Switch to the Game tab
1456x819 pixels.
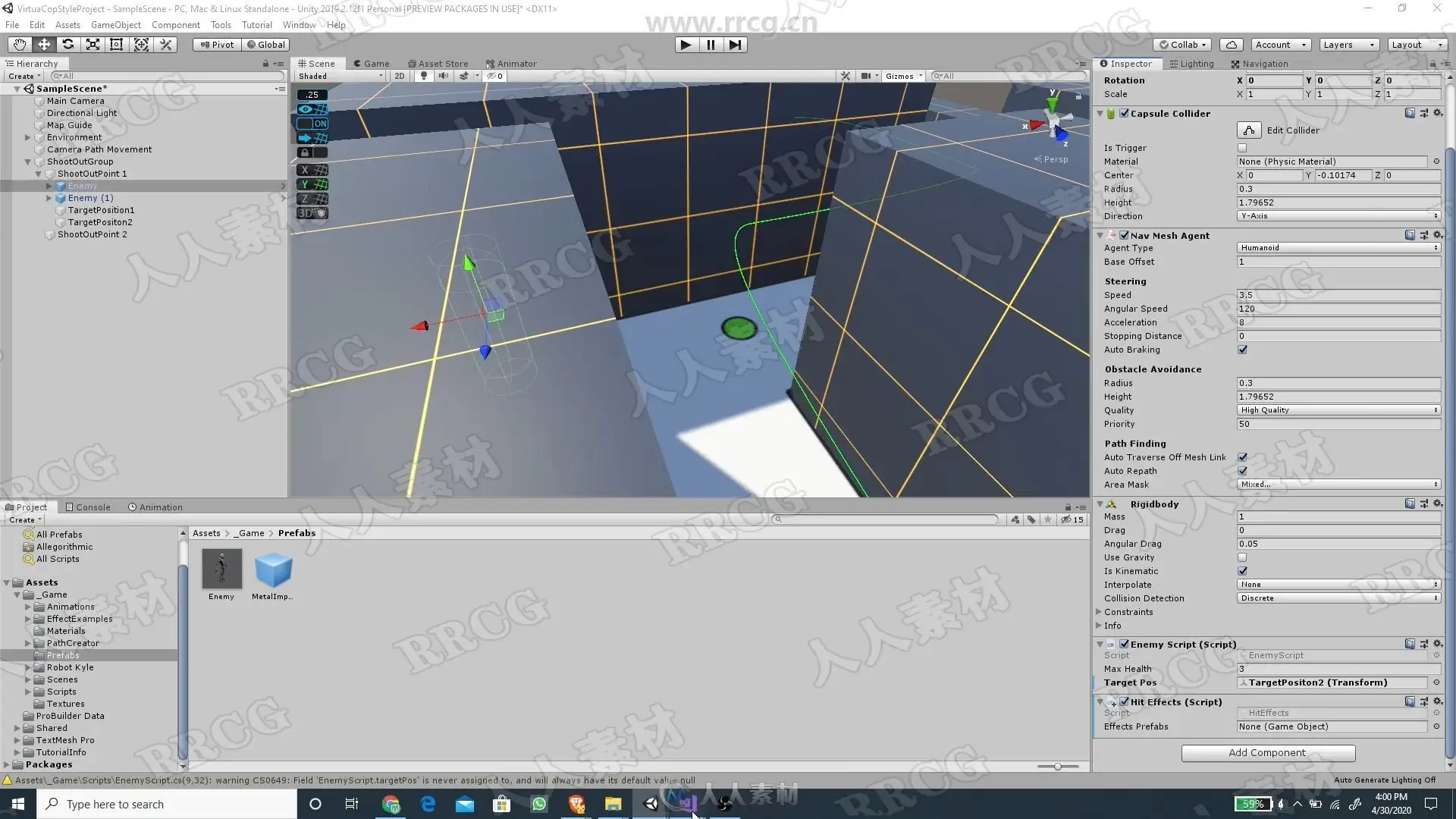click(371, 64)
